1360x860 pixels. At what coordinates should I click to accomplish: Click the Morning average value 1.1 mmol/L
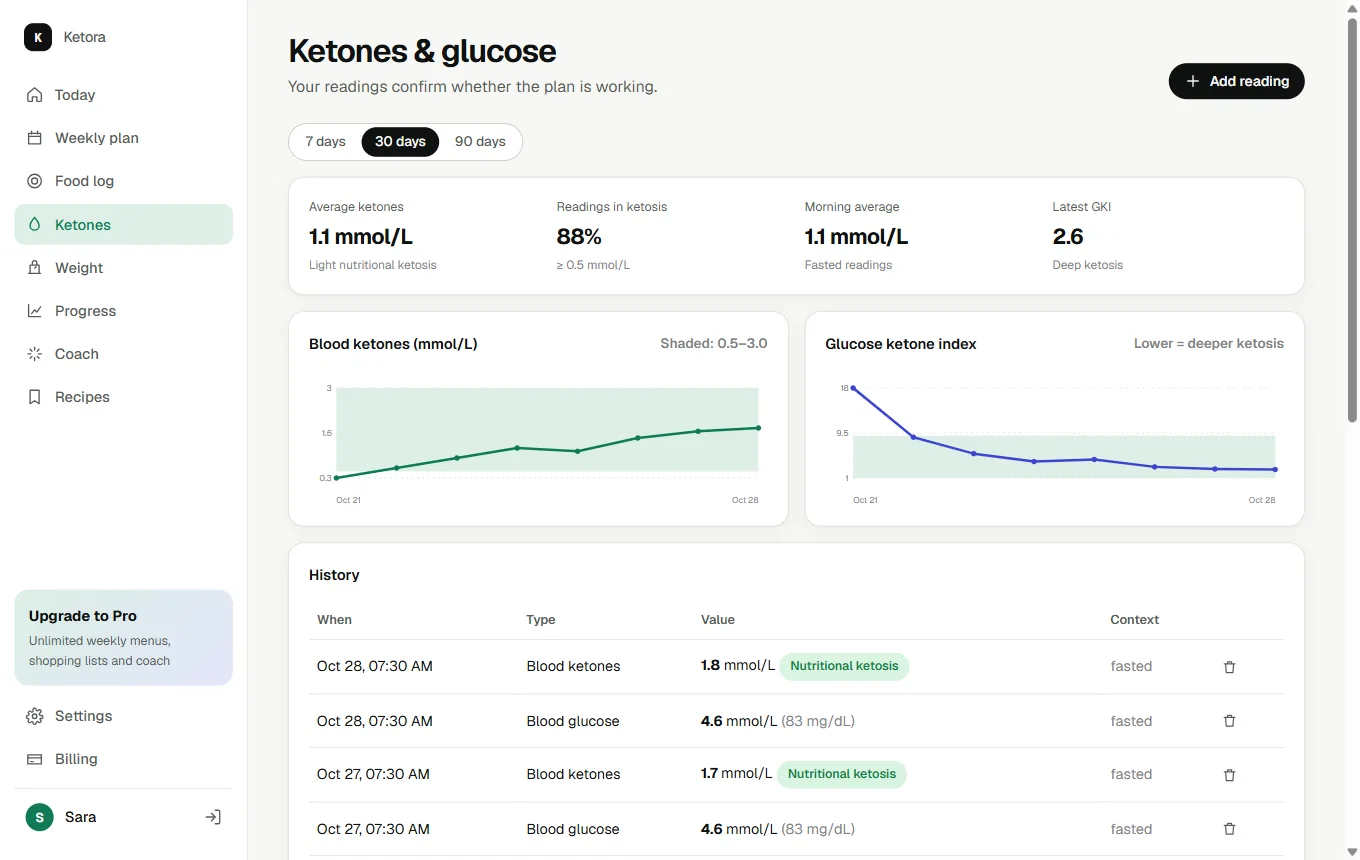point(857,237)
